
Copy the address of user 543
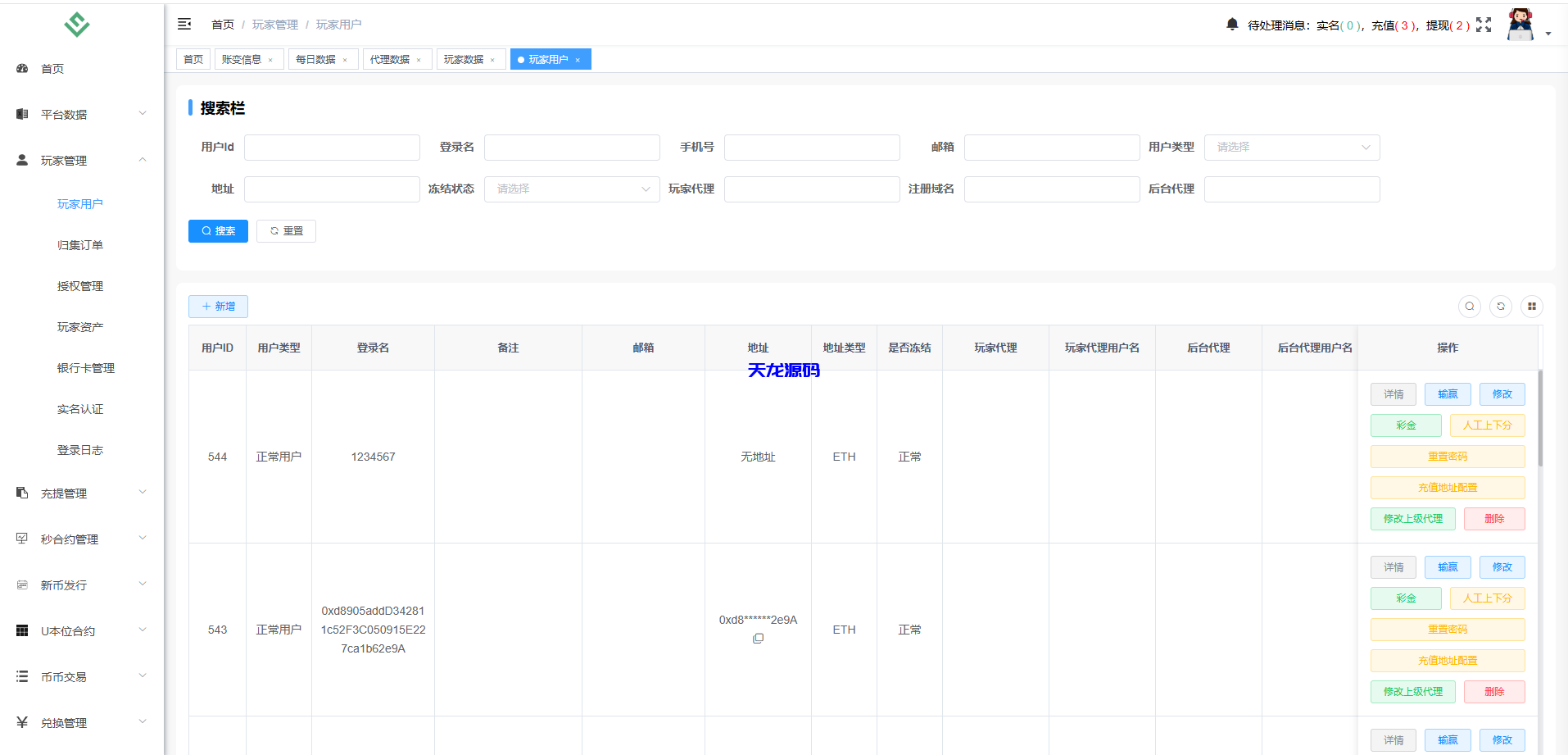tap(758, 639)
